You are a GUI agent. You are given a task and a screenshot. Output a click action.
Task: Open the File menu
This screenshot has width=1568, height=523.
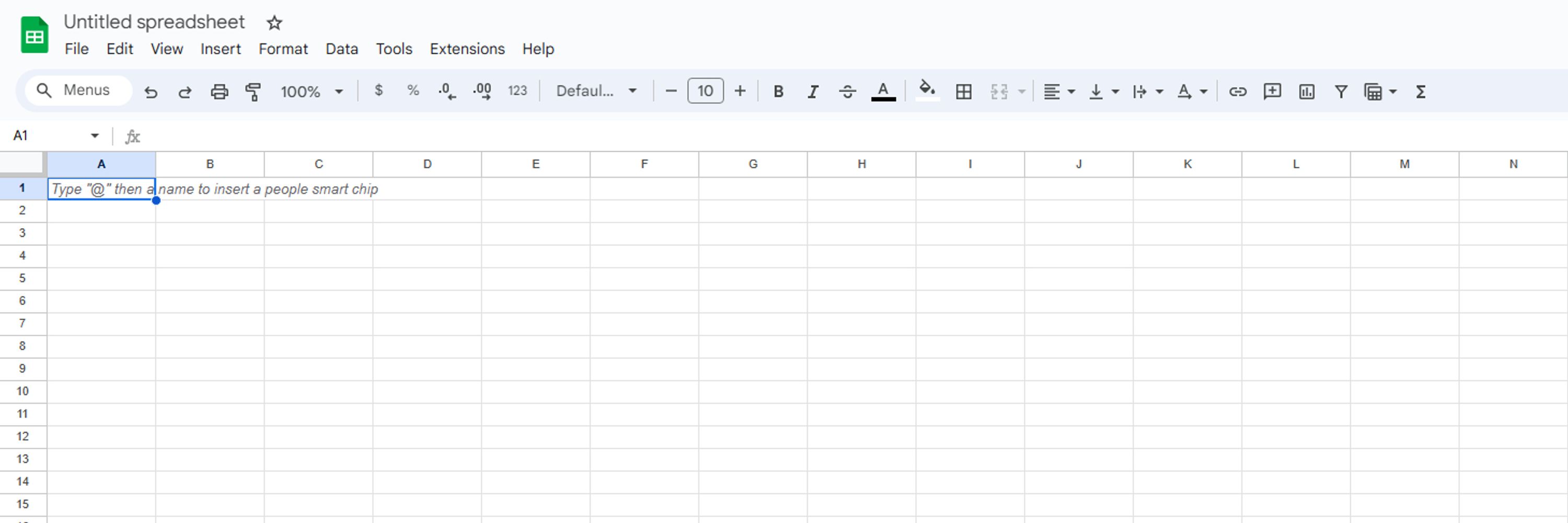point(77,49)
